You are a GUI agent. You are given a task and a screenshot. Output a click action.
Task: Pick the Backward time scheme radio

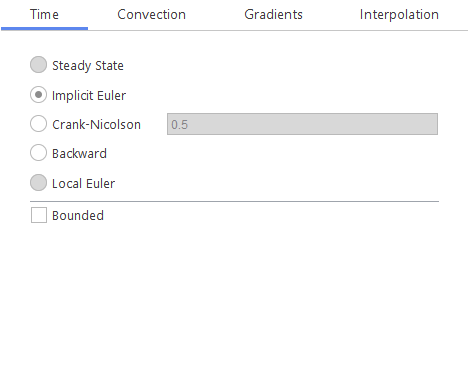pos(38,153)
